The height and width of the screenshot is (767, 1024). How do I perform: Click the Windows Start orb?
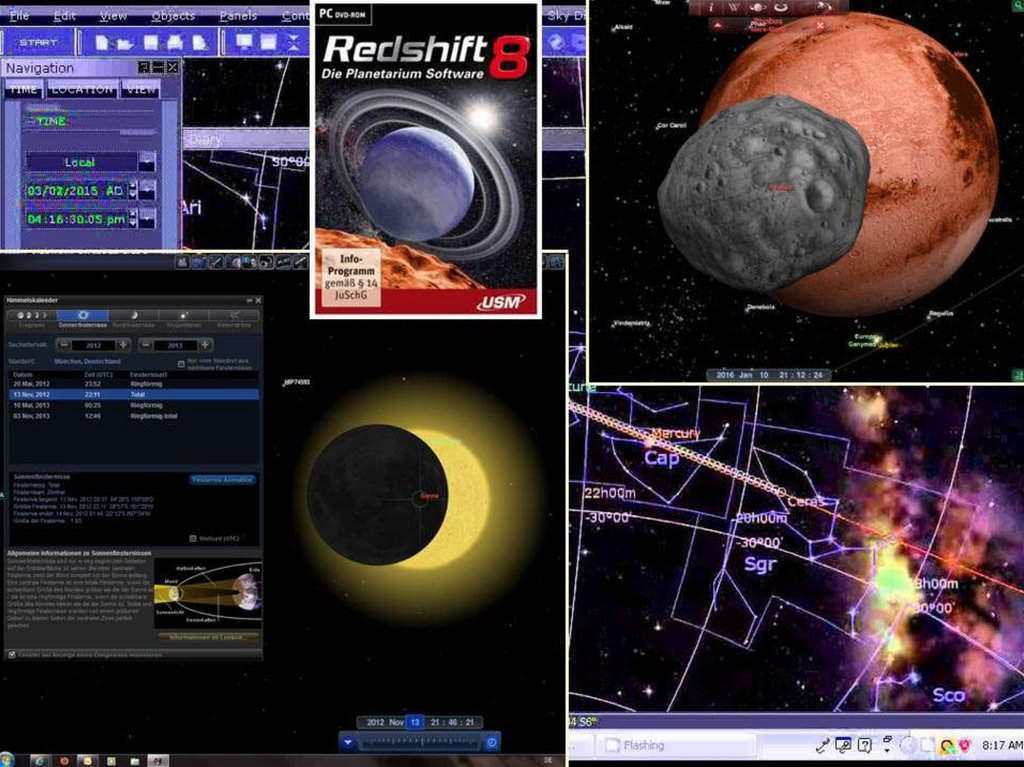pos(7,760)
